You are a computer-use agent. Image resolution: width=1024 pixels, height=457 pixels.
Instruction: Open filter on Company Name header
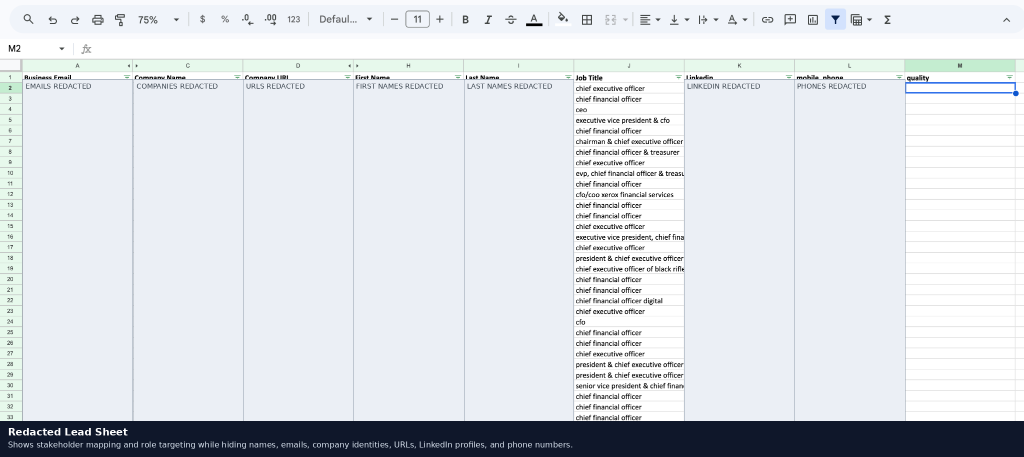pos(237,77)
